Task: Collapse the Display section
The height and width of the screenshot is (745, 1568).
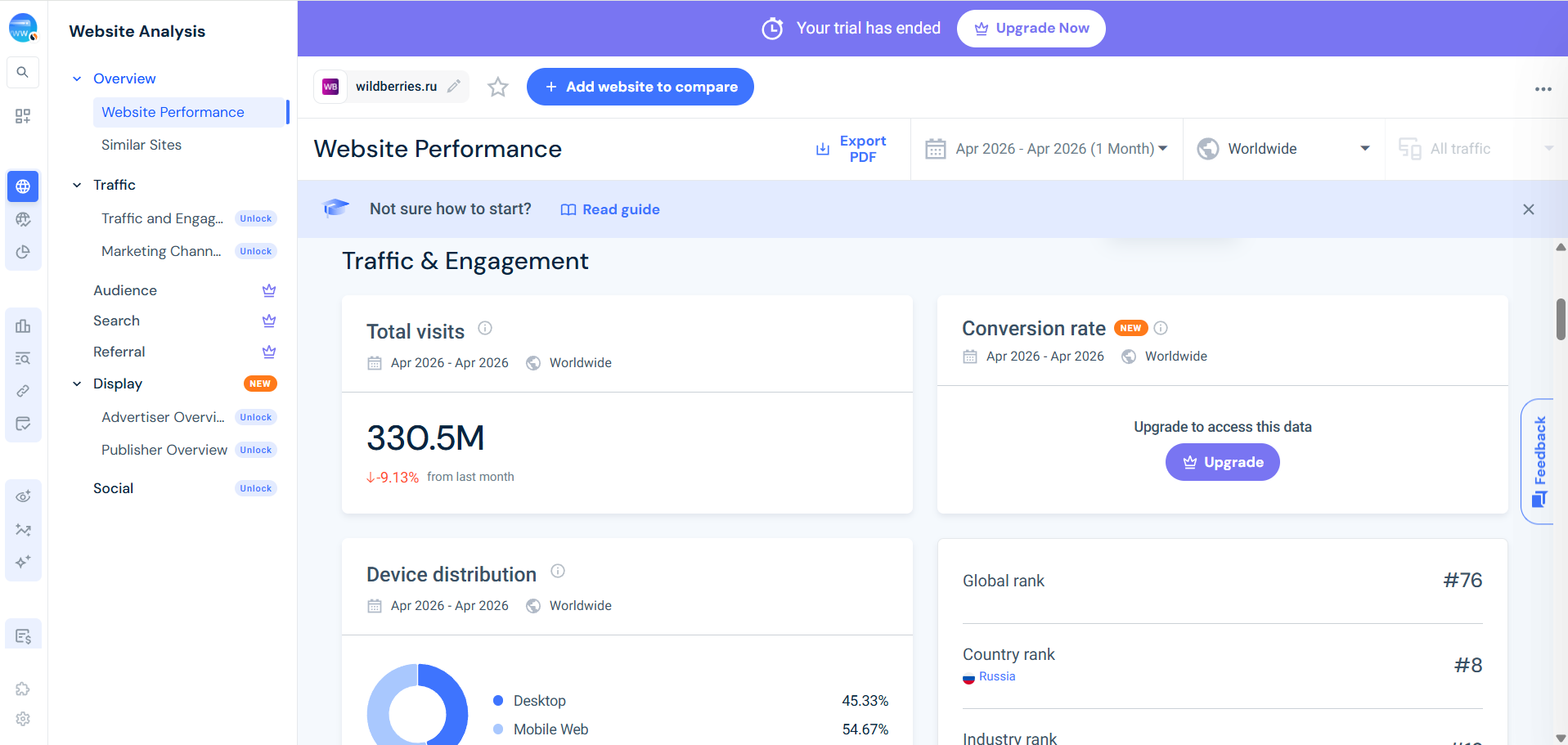Action: coord(77,384)
